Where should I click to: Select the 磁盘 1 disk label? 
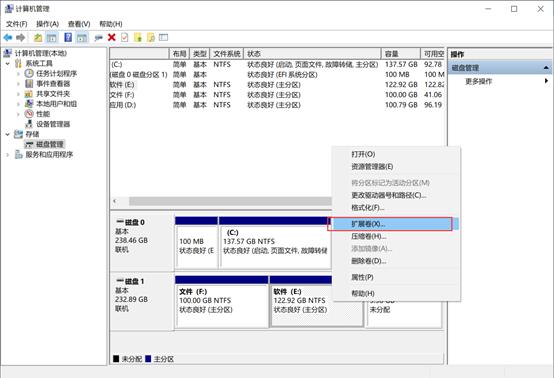142,301
